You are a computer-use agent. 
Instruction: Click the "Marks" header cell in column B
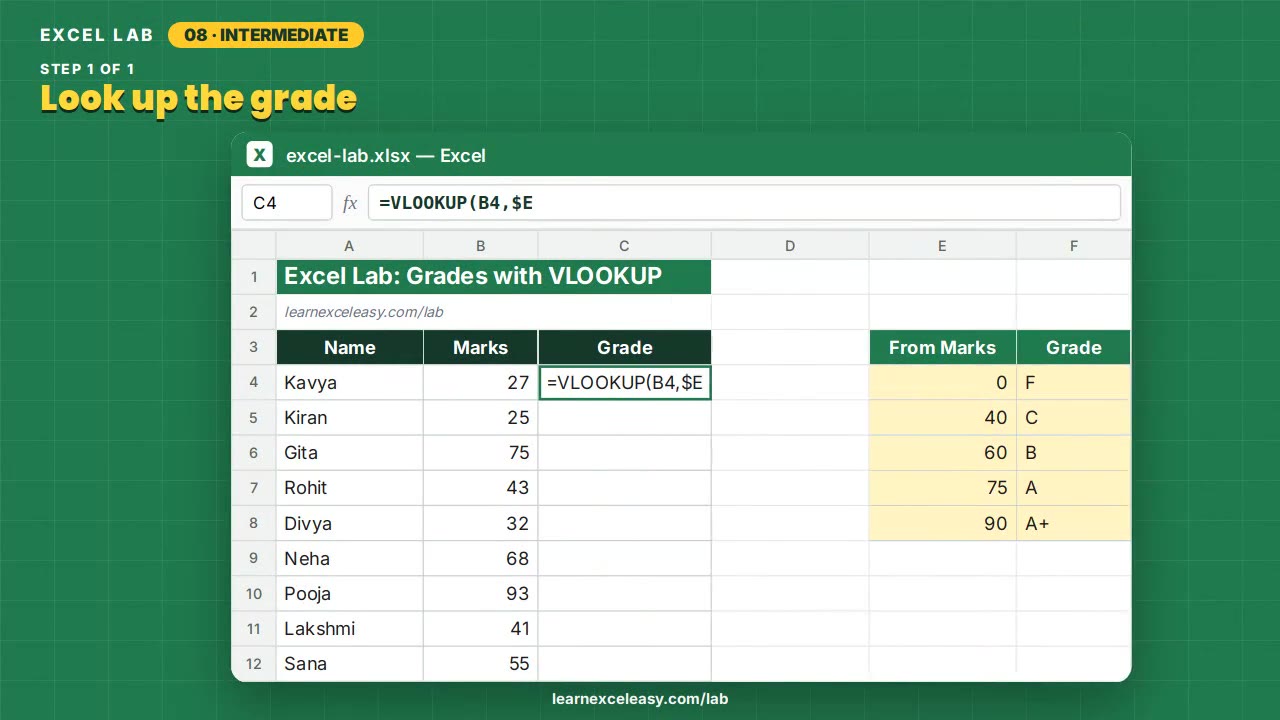(x=481, y=347)
